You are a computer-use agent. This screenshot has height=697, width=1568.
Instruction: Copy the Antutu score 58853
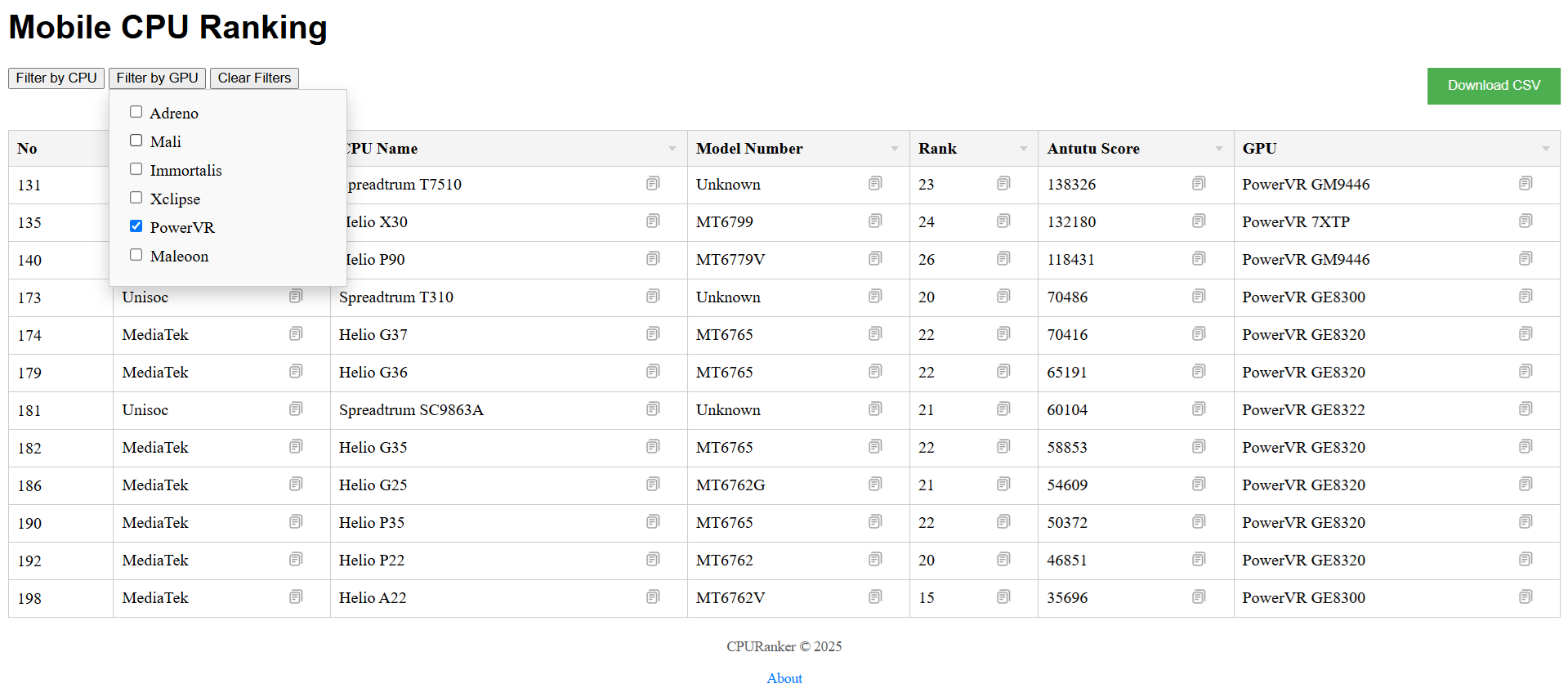pos(1198,447)
